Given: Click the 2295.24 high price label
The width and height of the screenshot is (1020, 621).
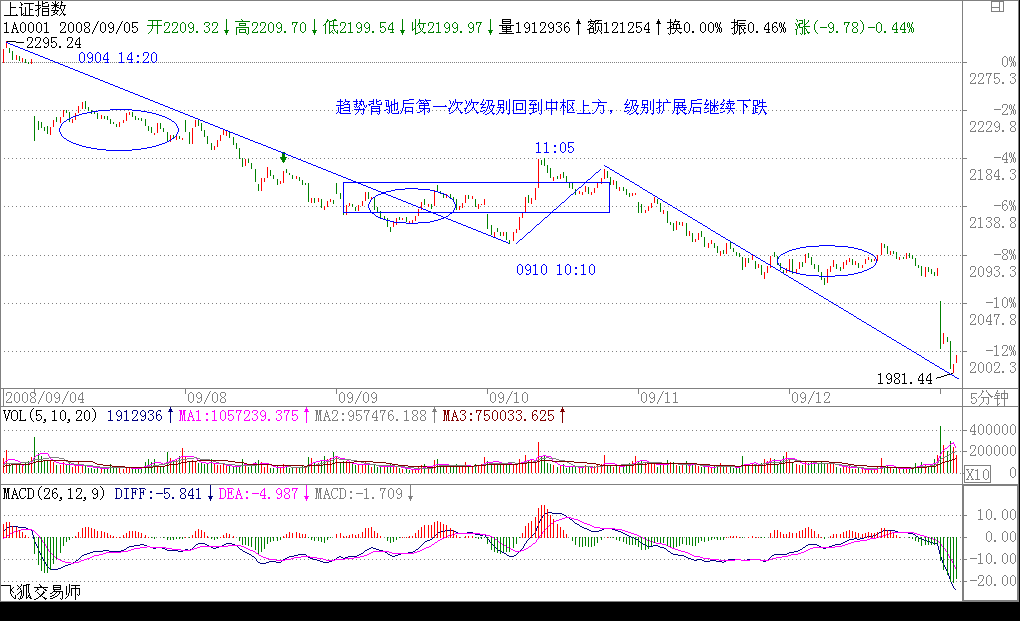Looking at the screenshot, I should tap(53, 43).
